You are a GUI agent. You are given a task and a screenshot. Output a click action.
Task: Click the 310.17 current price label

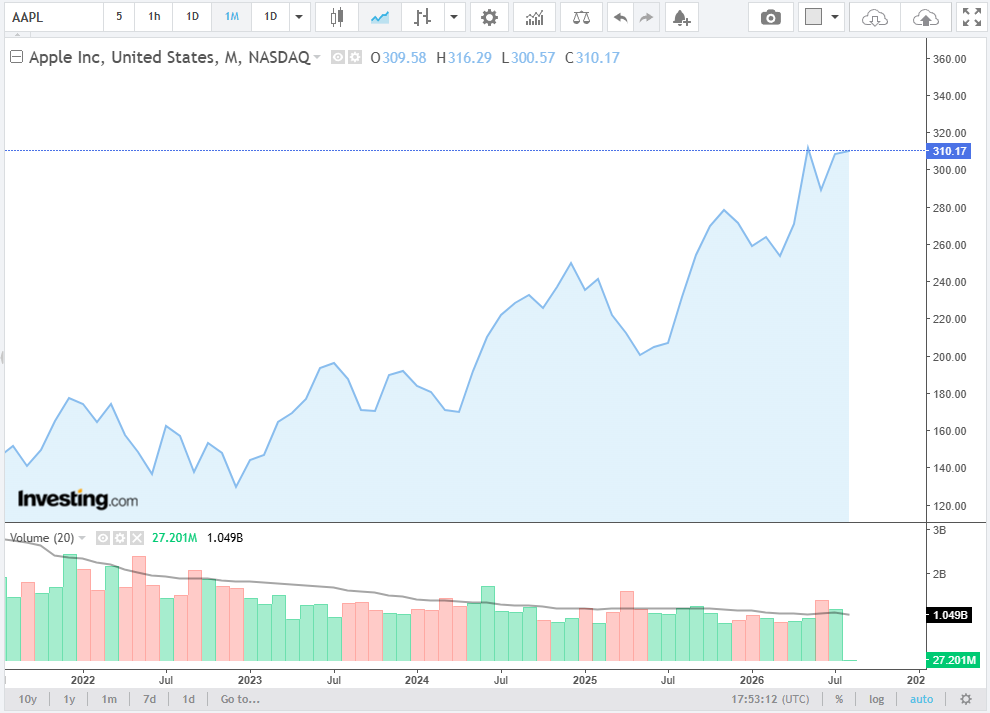click(x=949, y=151)
